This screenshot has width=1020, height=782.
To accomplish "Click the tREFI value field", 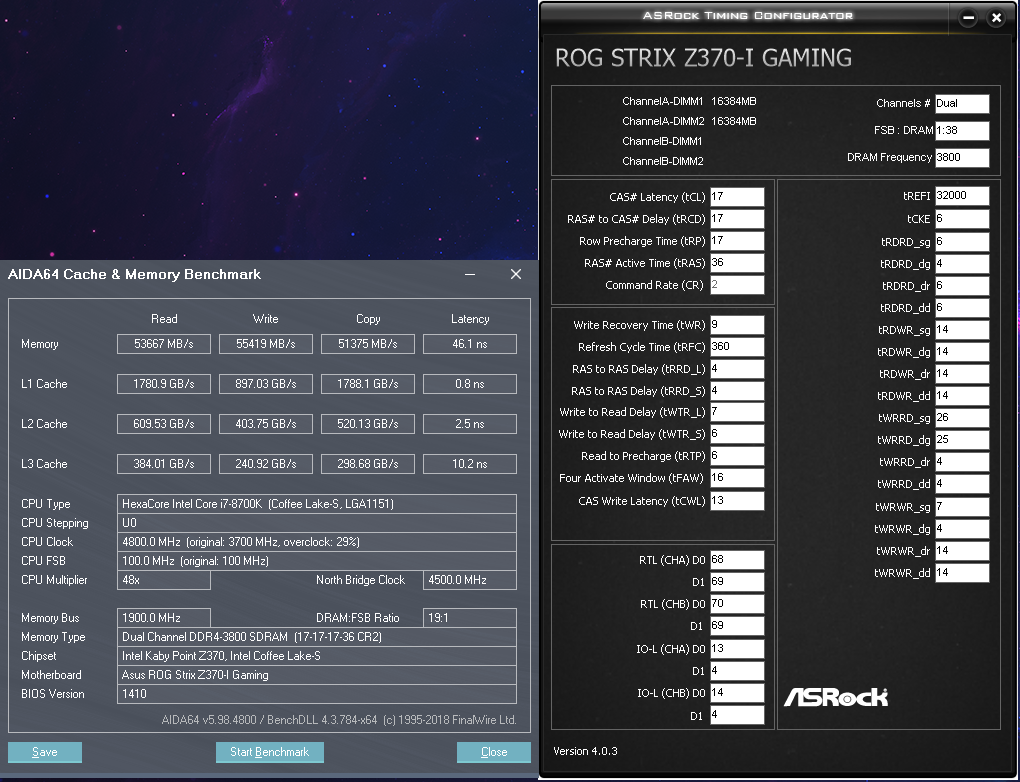I will (x=962, y=196).
